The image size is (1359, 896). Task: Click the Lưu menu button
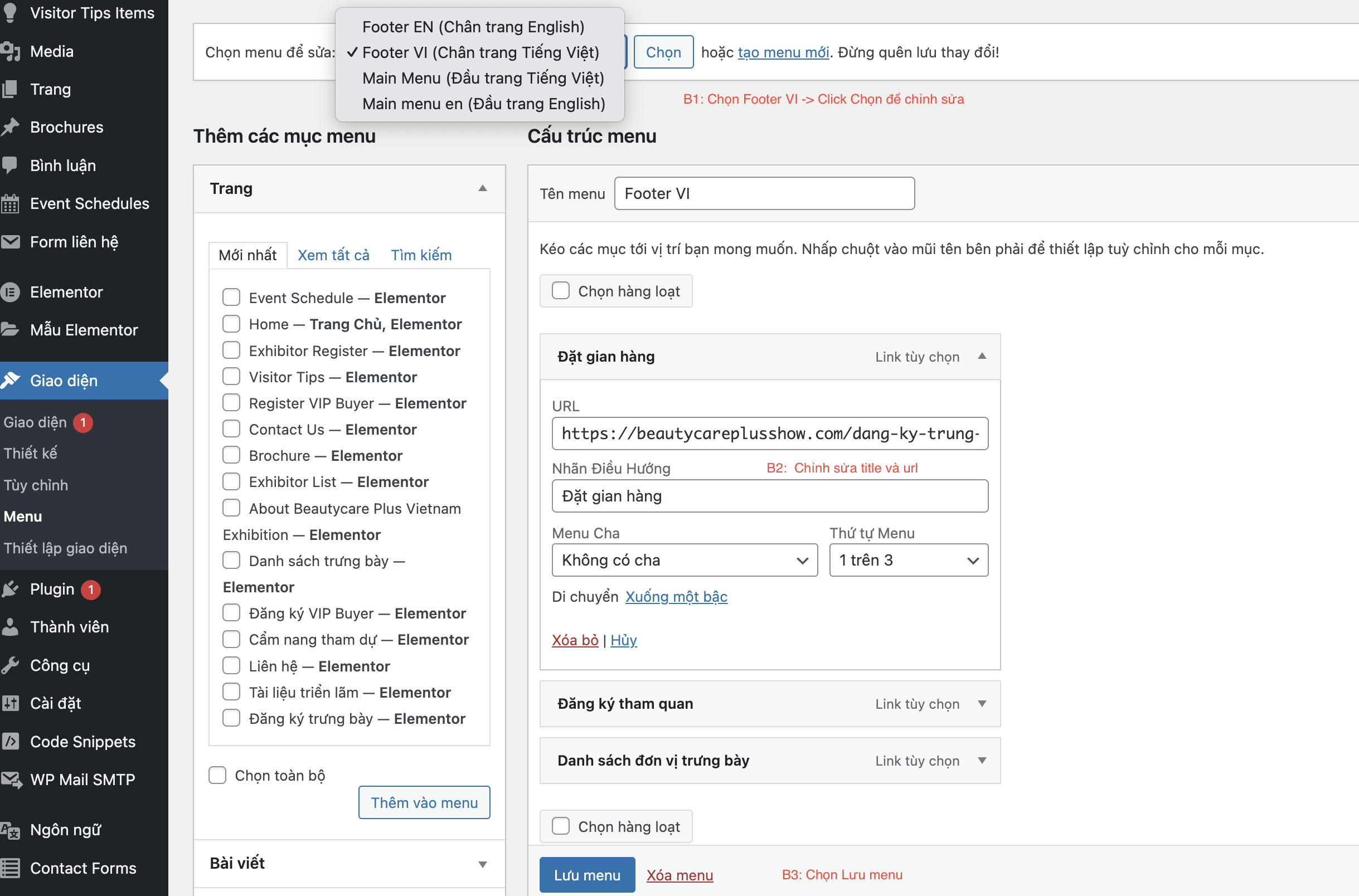click(587, 875)
